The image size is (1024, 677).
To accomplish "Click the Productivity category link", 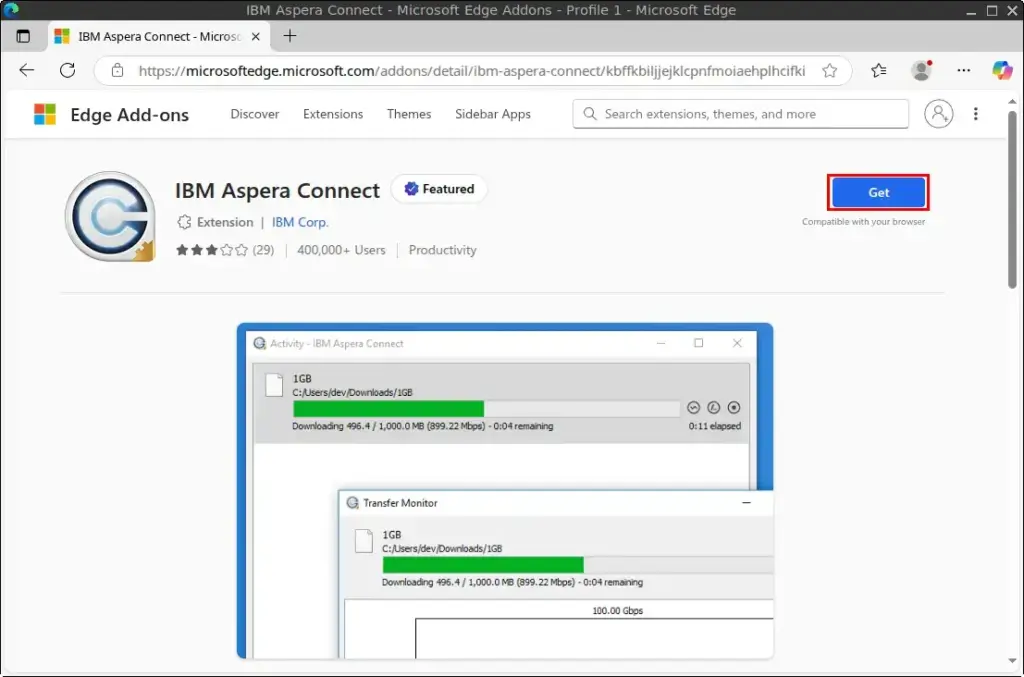I will click(442, 250).
